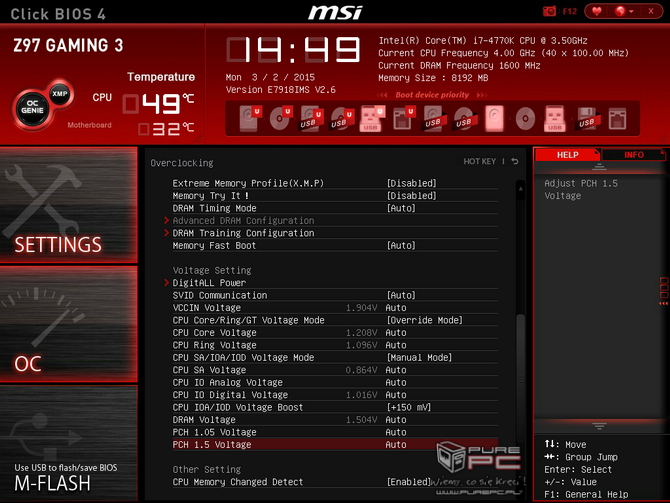The width and height of the screenshot is (670, 503).
Task: Open CPU Core/Ring/GT Voltage Mode dropdown
Action: pyautogui.click(x=424, y=320)
